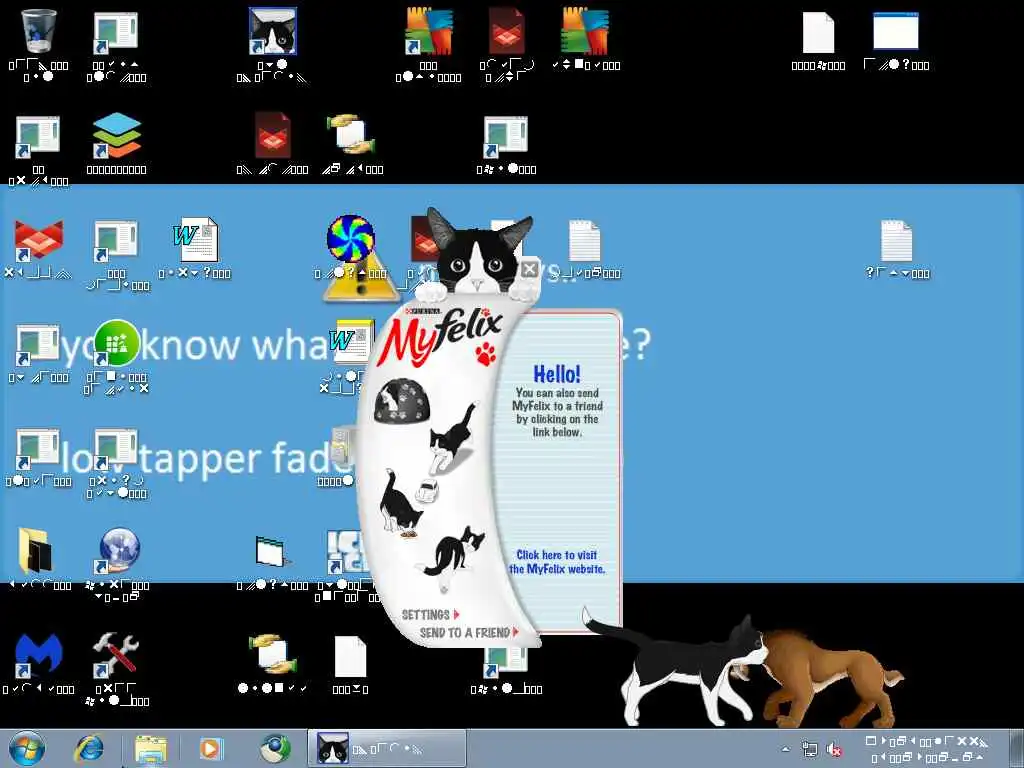Click the green-blue globe taskbar icon
The width and height of the screenshot is (1024, 768).
click(x=275, y=749)
